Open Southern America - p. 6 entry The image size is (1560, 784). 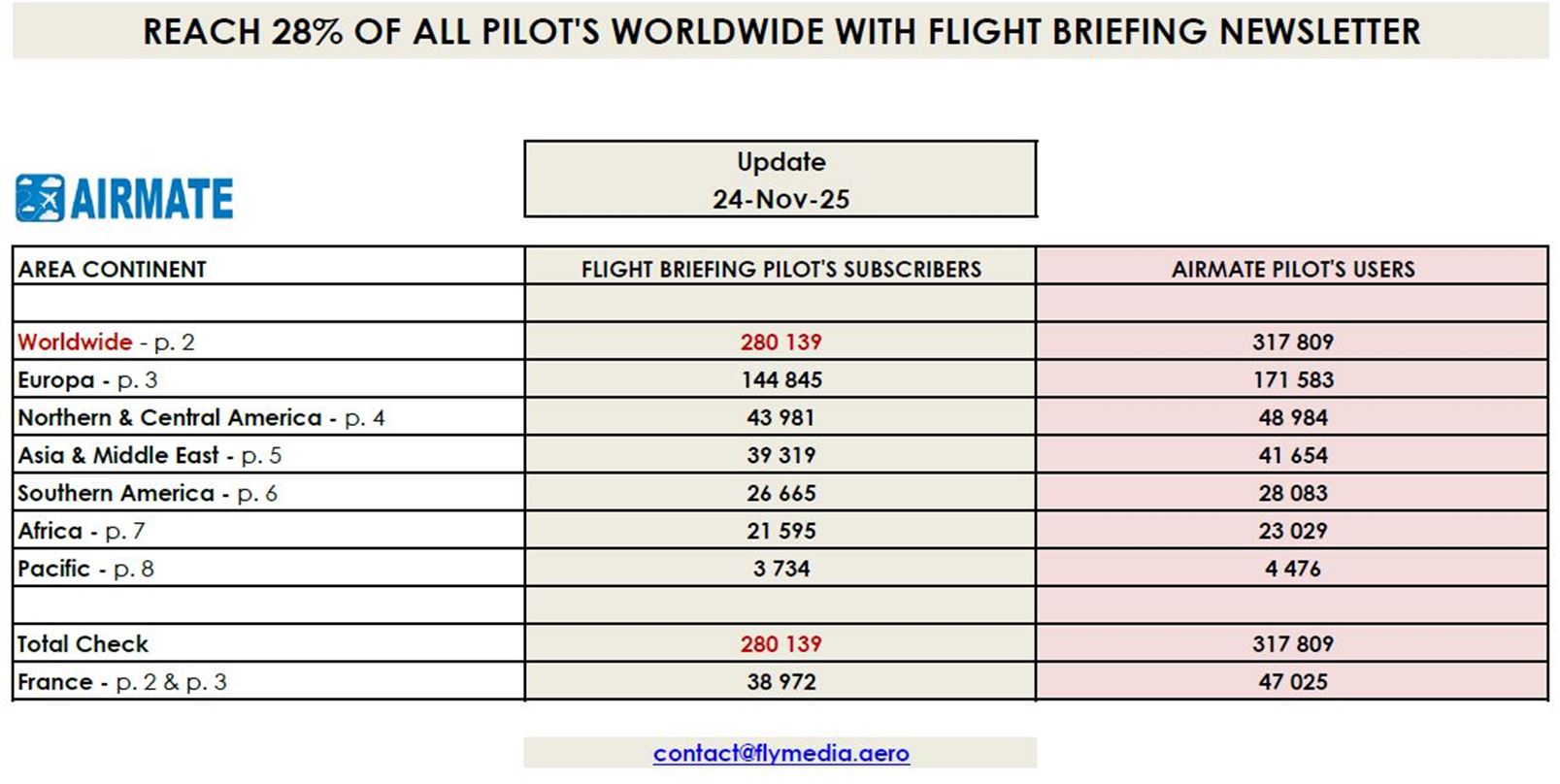(x=148, y=493)
